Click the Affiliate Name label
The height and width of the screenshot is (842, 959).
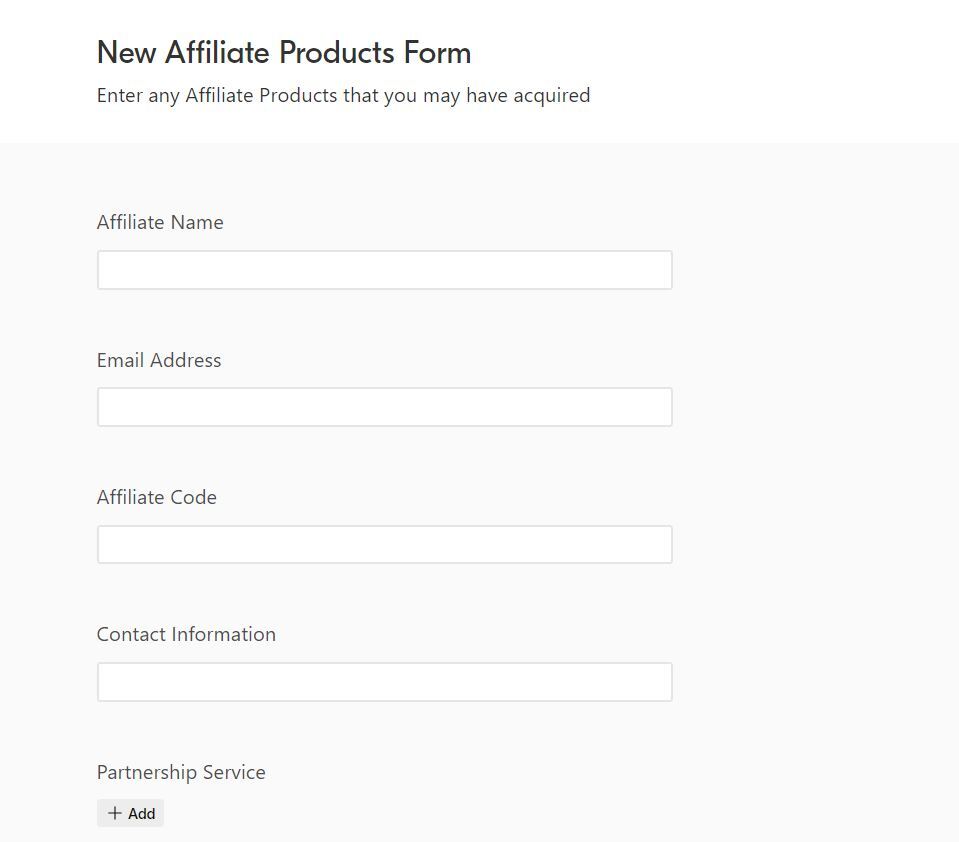pos(160,222)
